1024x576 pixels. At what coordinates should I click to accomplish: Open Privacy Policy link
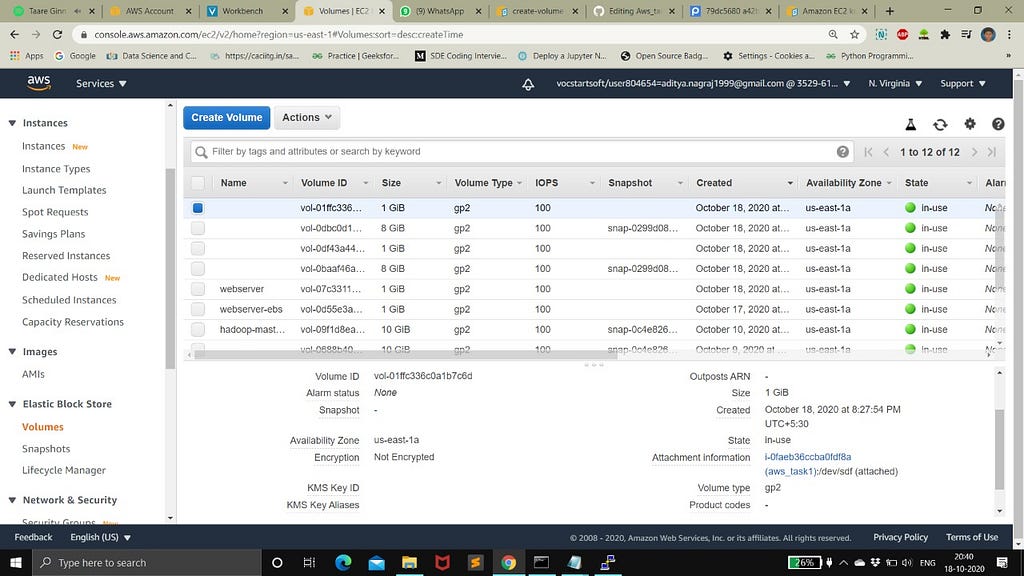pyautogui.click(x=900, y=537)
